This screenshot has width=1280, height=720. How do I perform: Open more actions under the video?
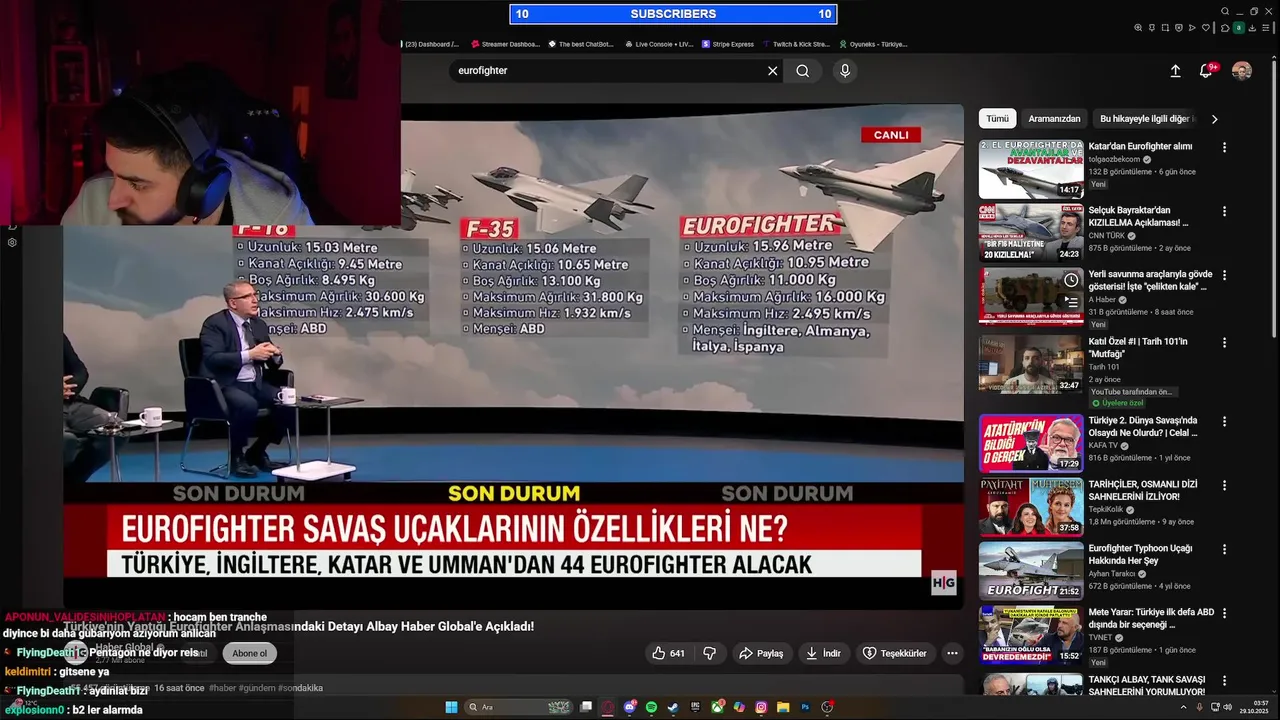[952, 653]
